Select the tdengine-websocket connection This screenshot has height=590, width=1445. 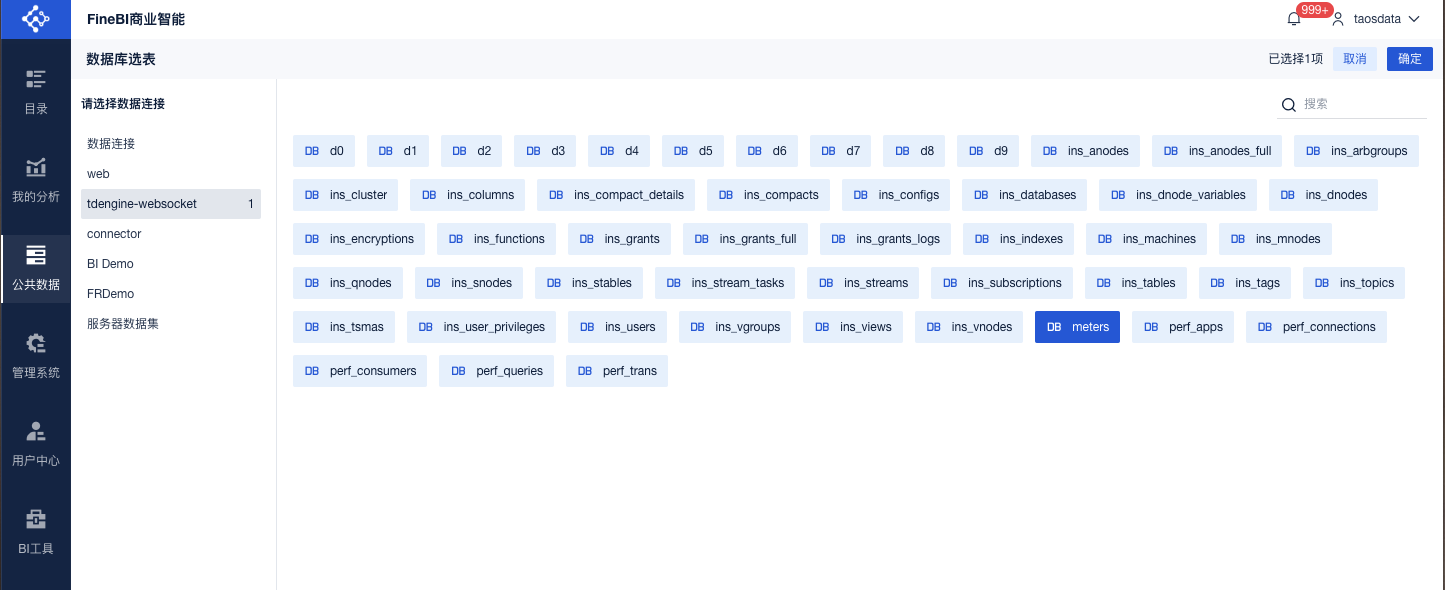(x=170, y=204)
